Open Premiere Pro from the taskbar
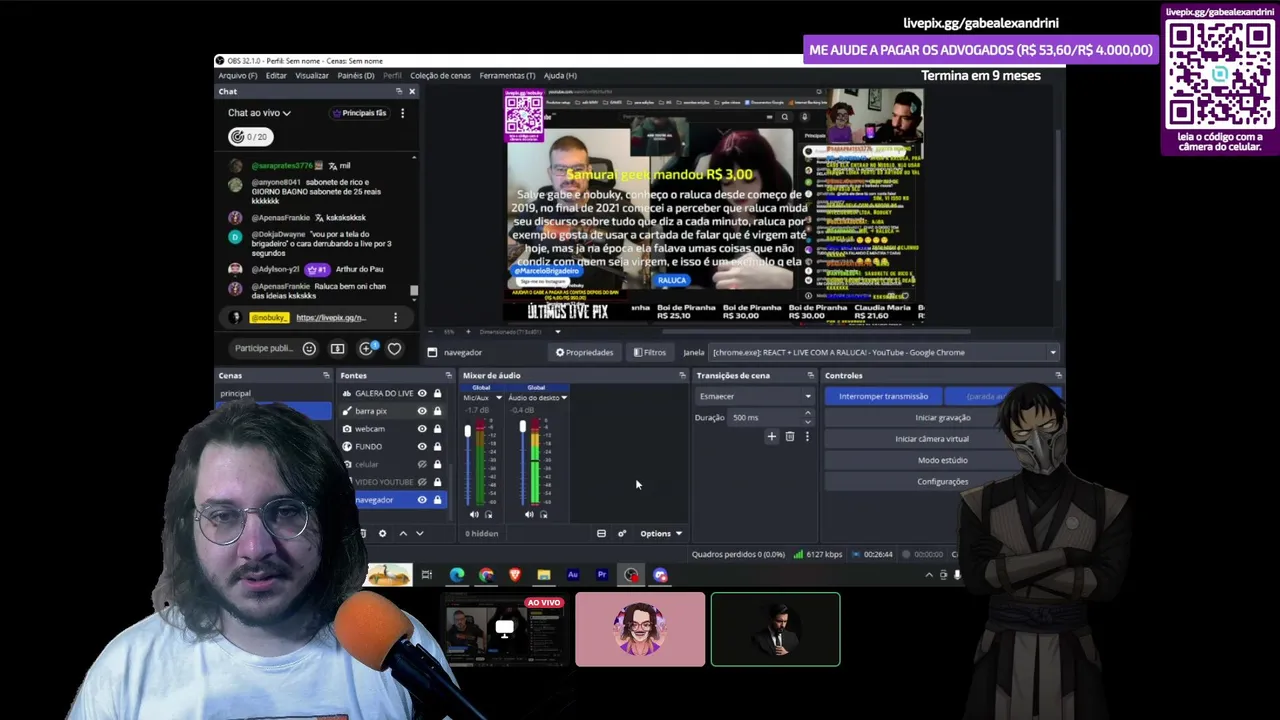1280x720 pixels. coord(602,574)
